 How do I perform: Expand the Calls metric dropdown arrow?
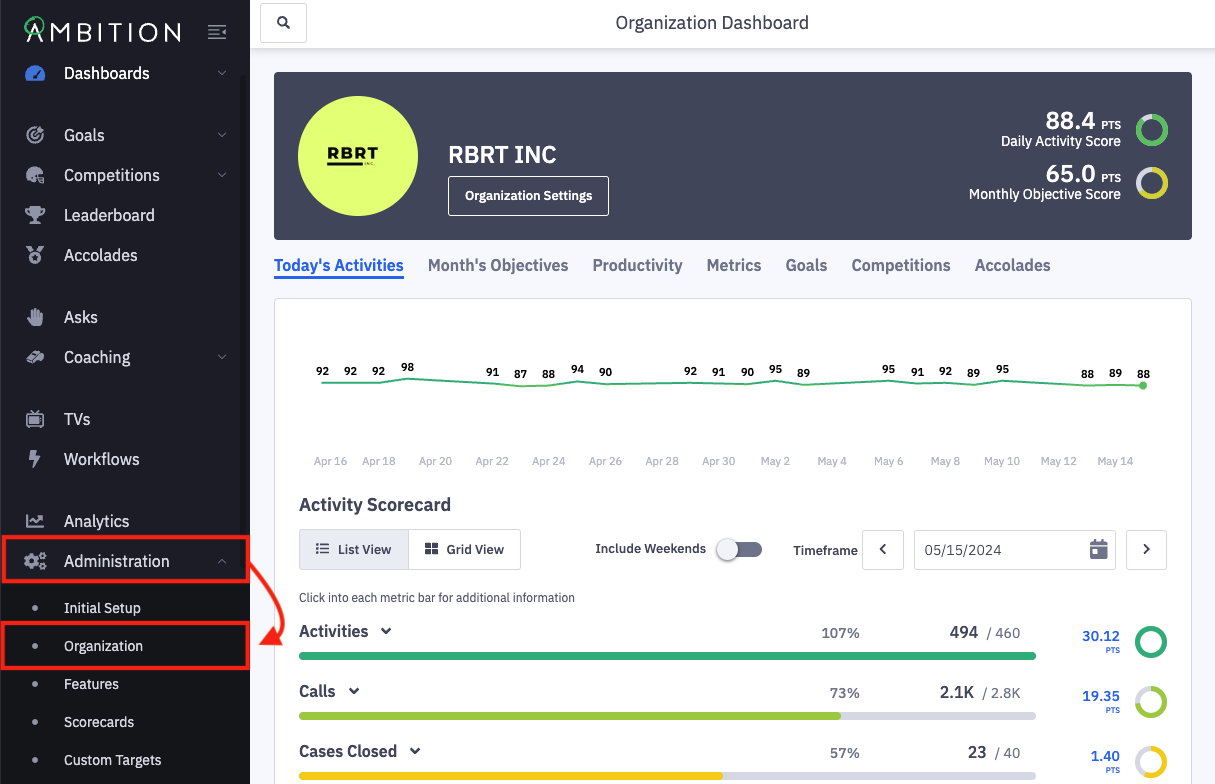[x=353, y=691]
